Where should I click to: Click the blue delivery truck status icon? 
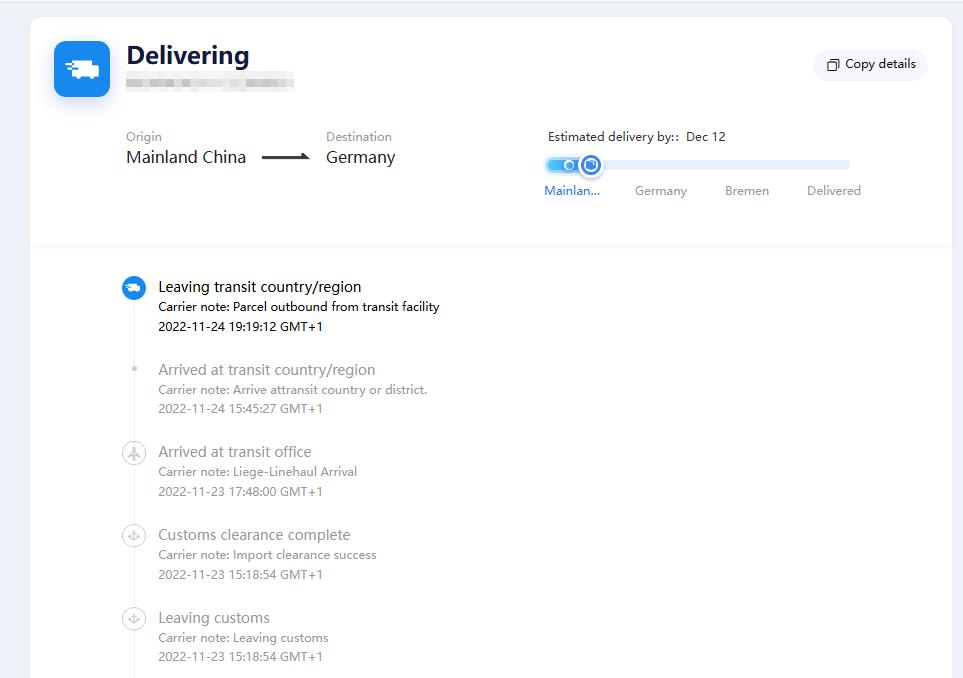click(82, 69)
